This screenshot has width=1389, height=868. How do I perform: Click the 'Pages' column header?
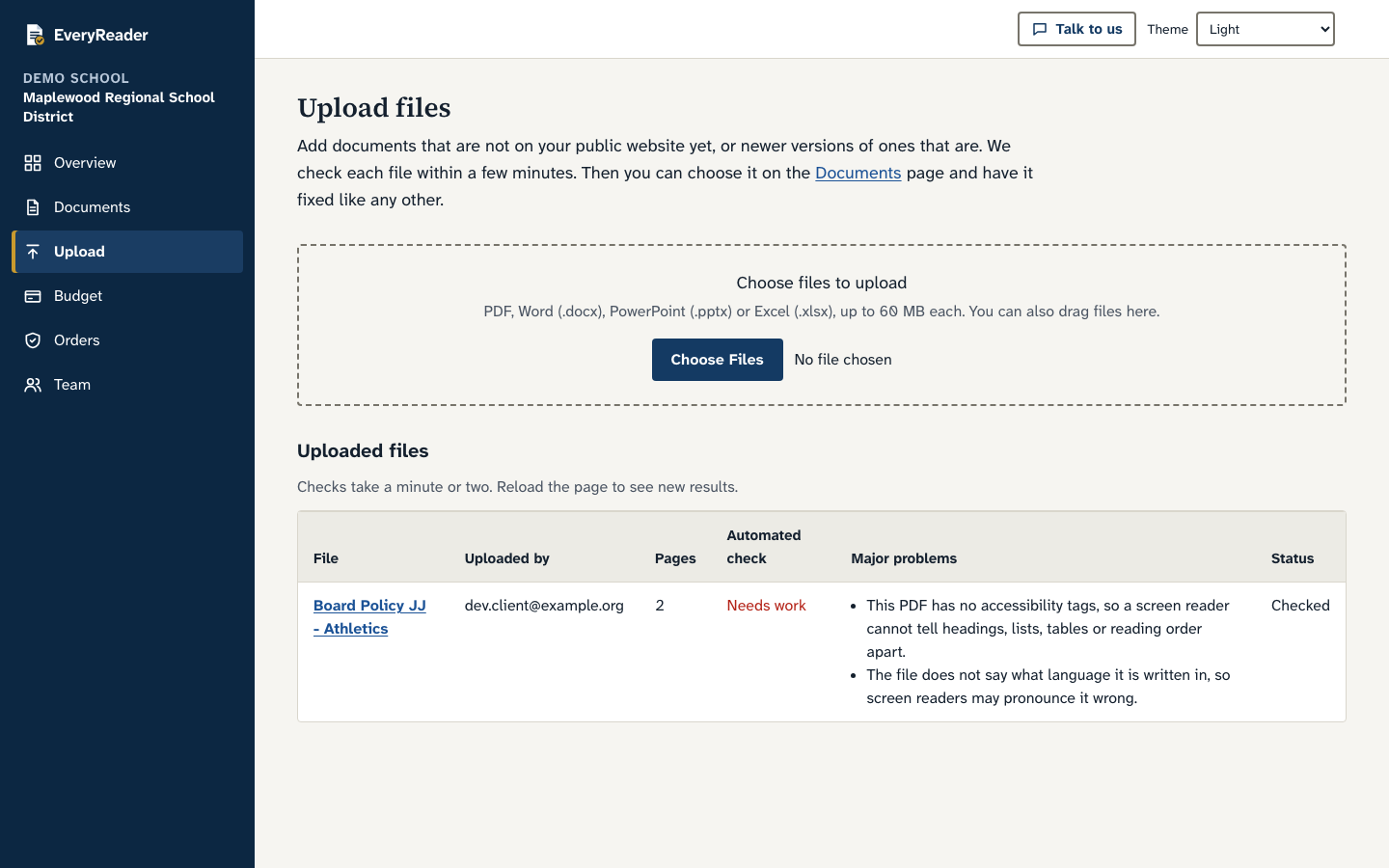point(675,558)
